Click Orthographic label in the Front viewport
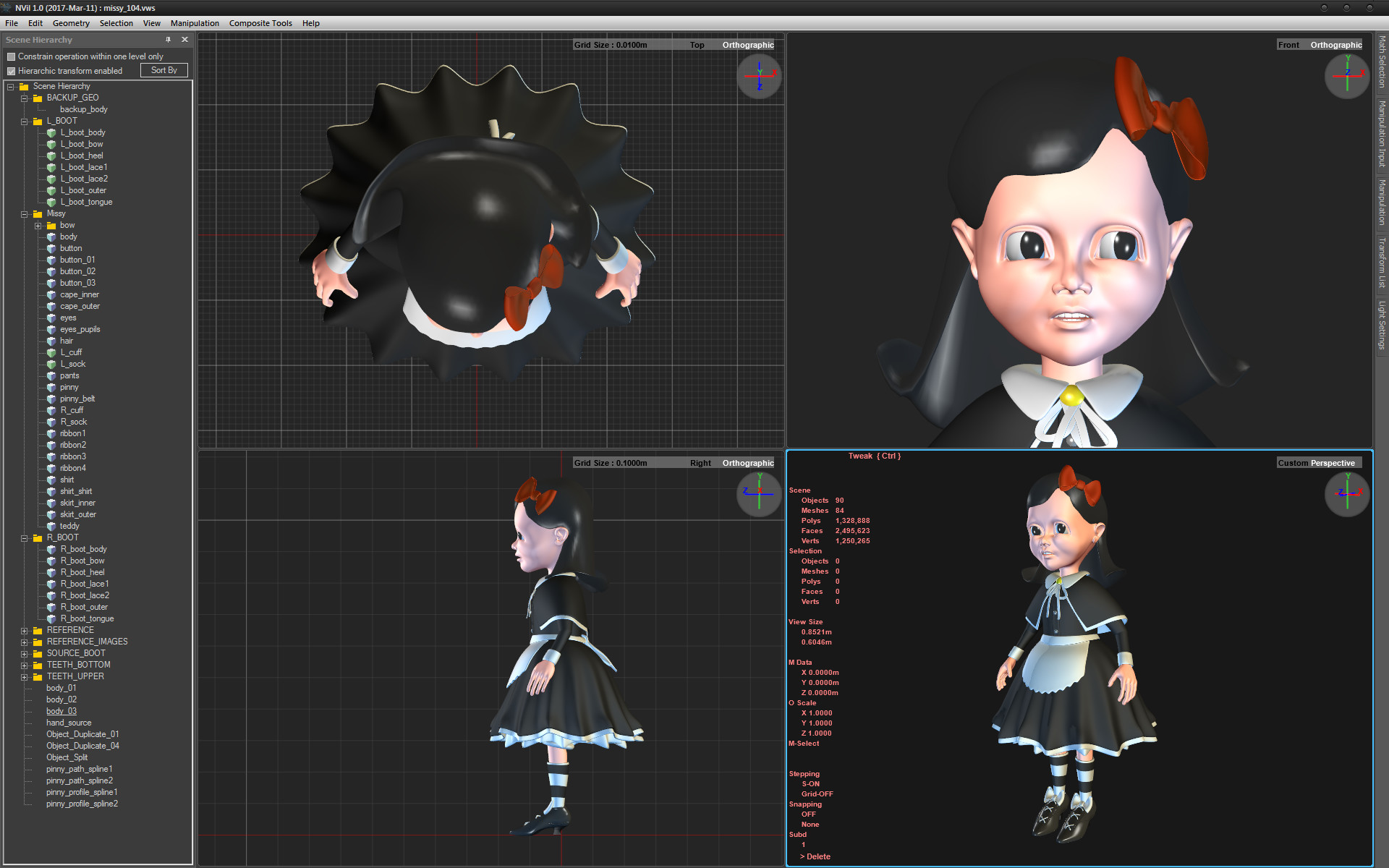 click(x=1335, y=44)
